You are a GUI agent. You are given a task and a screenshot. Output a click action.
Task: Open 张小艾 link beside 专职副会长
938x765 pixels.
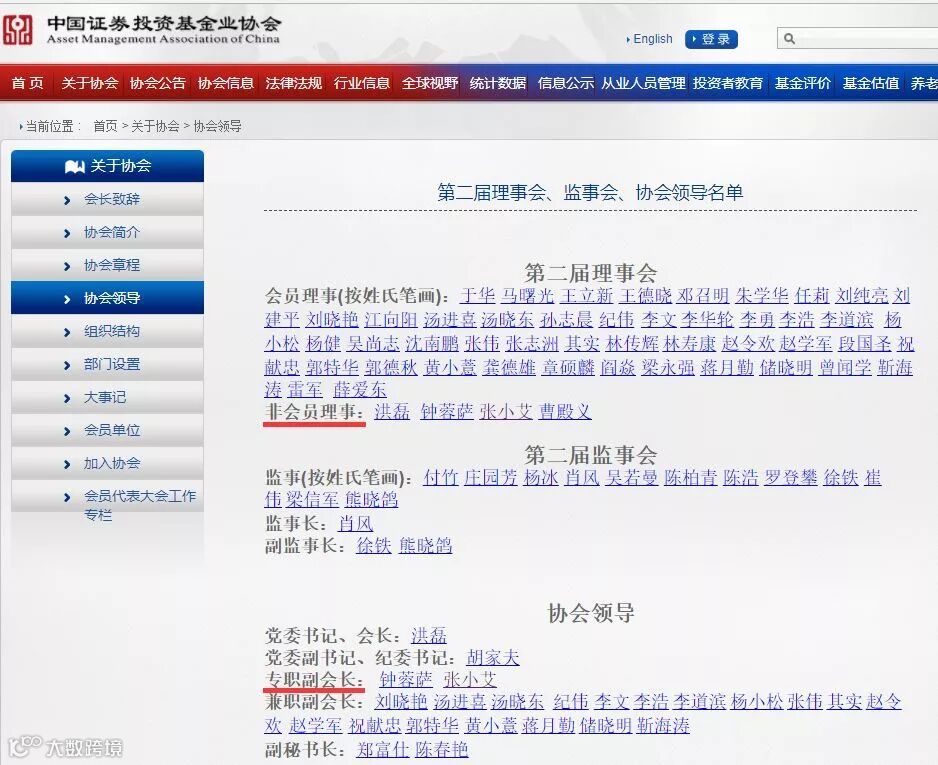pos(470,679)
